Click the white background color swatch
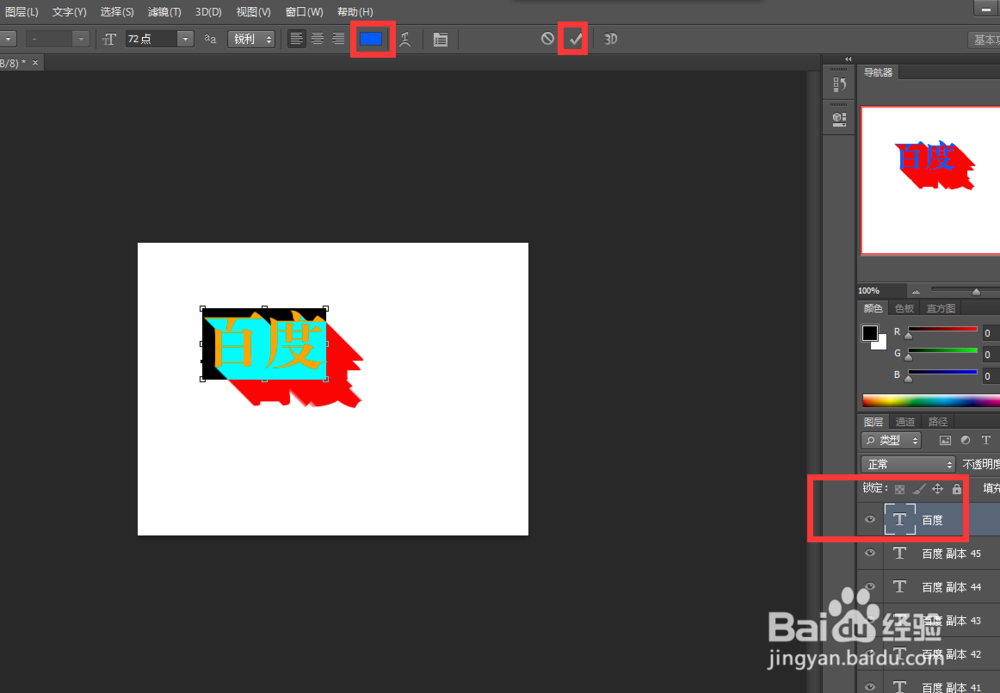The height and width of the screenshot is (693, 1000). point(881,344)
